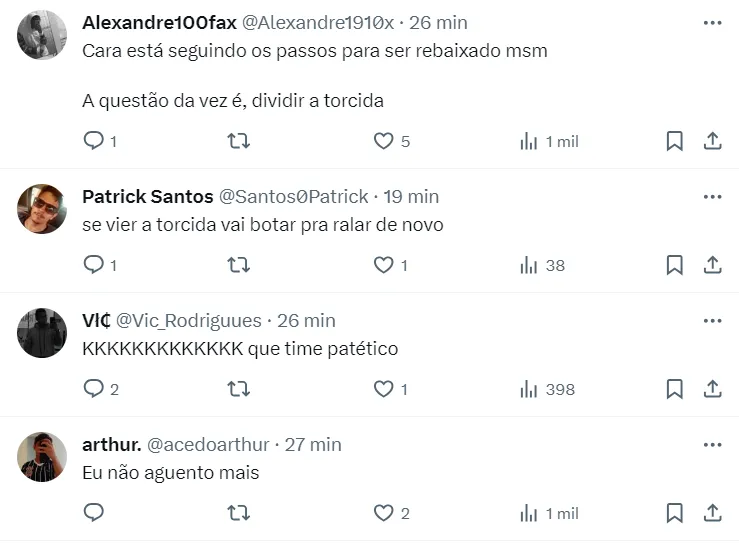Open more options on Alexandre100fax's tweet
The height and width of the screenshot is (544, 739).
712,22
